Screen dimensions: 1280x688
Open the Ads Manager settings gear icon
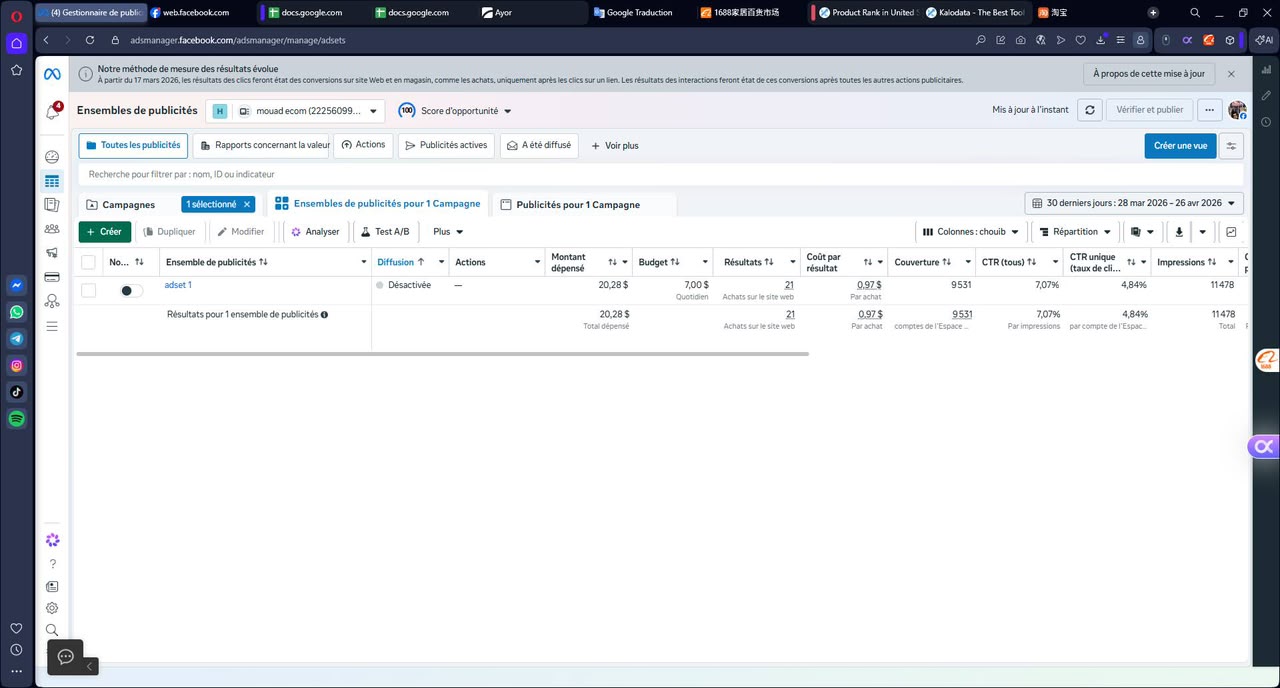click(x=52, y=608)
